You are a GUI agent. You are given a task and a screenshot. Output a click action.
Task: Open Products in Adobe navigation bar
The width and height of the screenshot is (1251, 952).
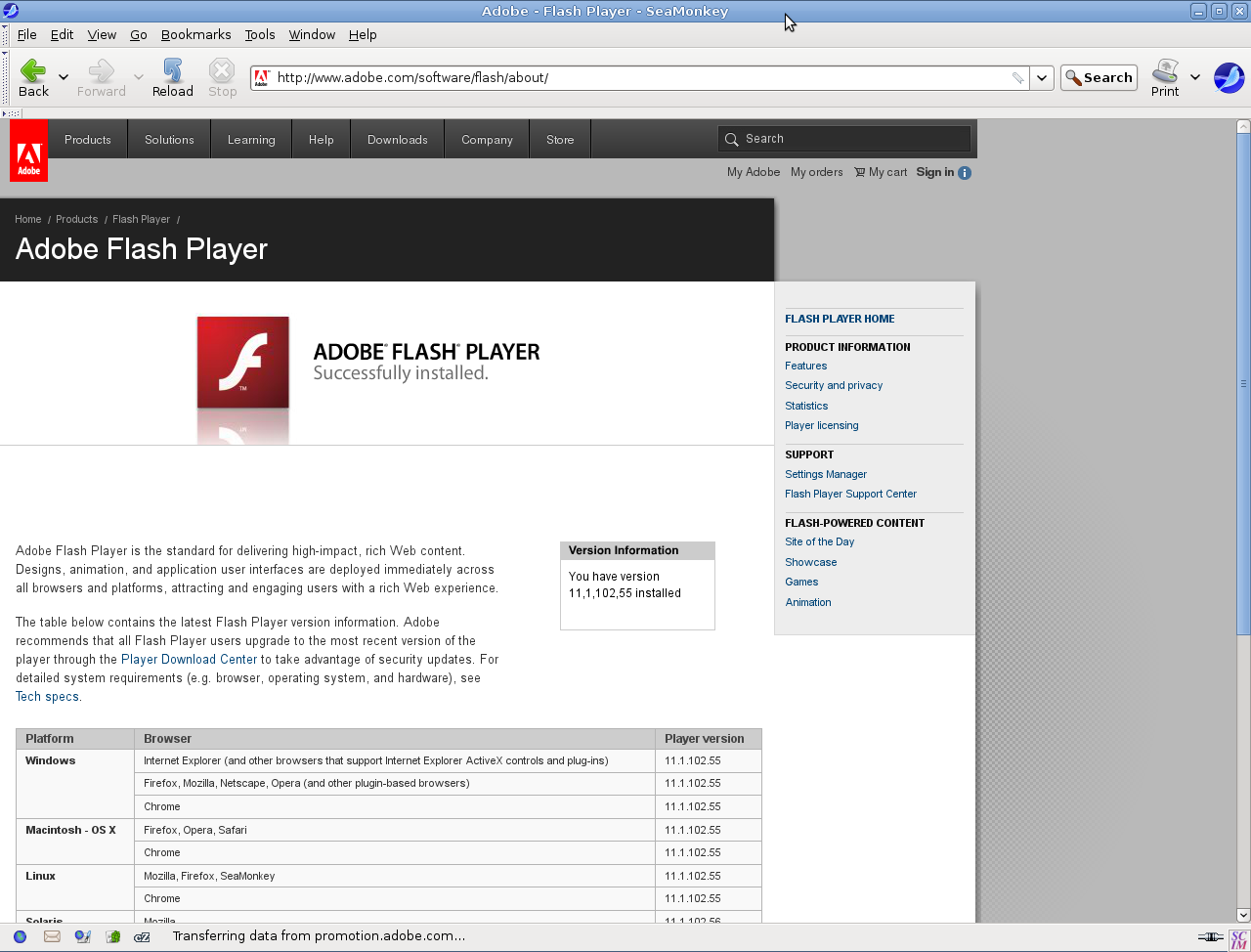[x=88, y=140]
